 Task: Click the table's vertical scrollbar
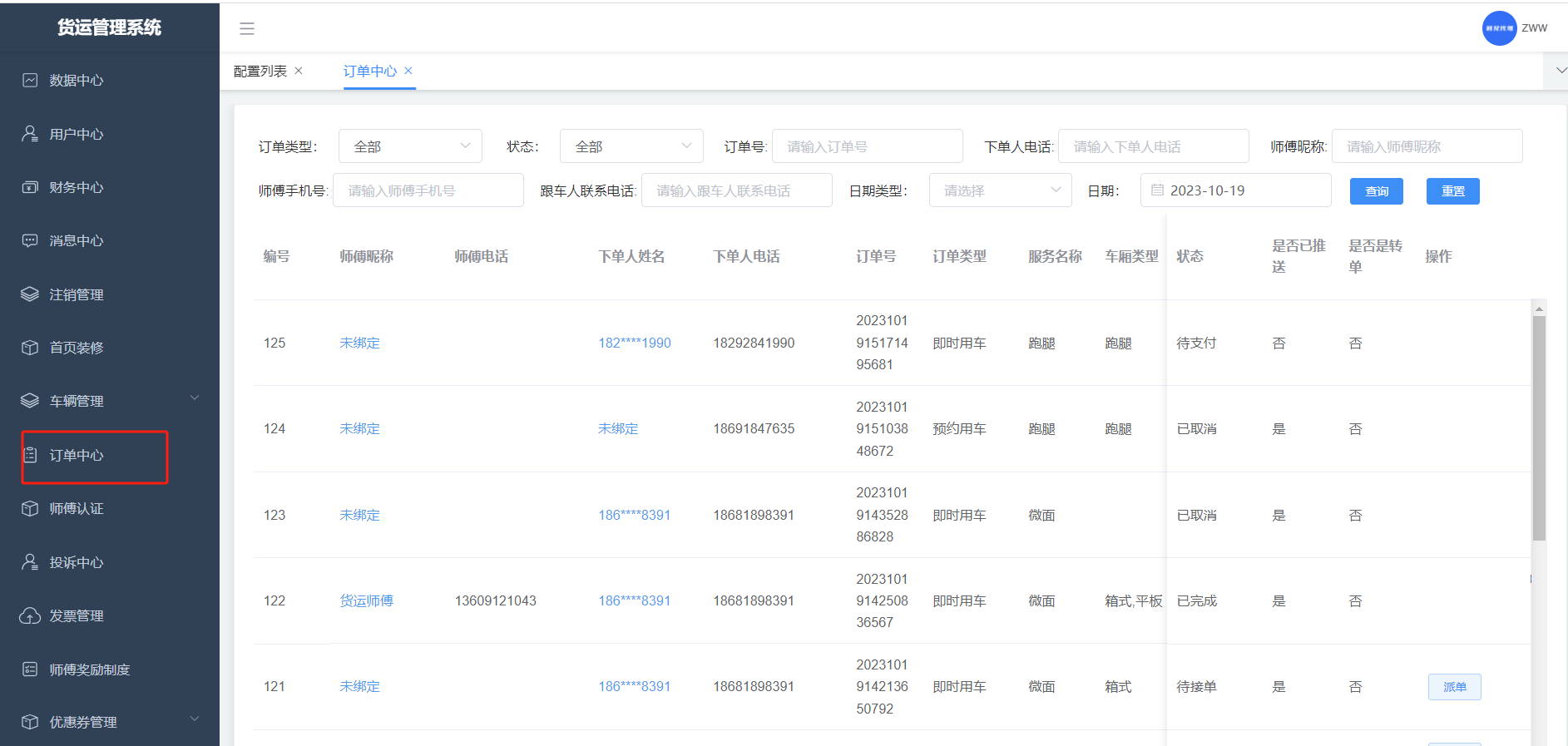1539,428
